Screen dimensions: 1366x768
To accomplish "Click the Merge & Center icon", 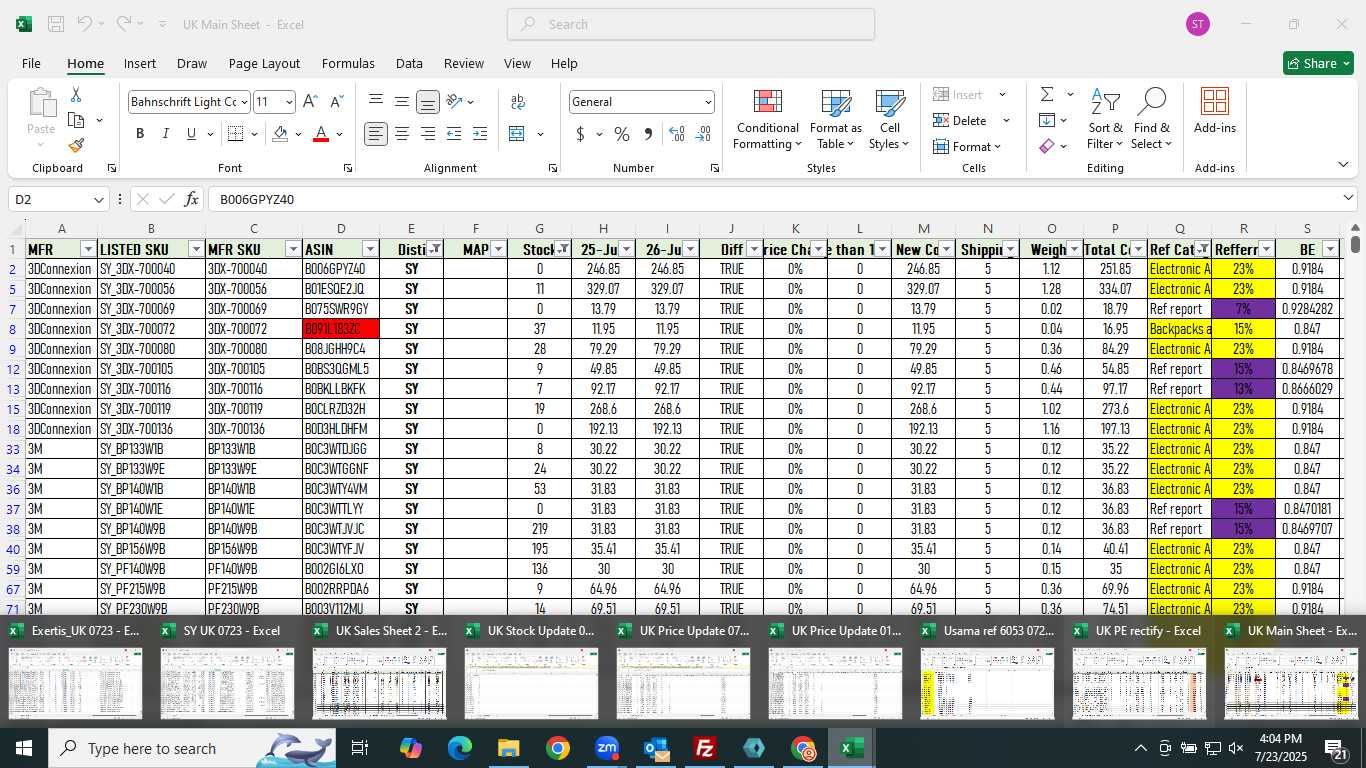I will [517, 133].
